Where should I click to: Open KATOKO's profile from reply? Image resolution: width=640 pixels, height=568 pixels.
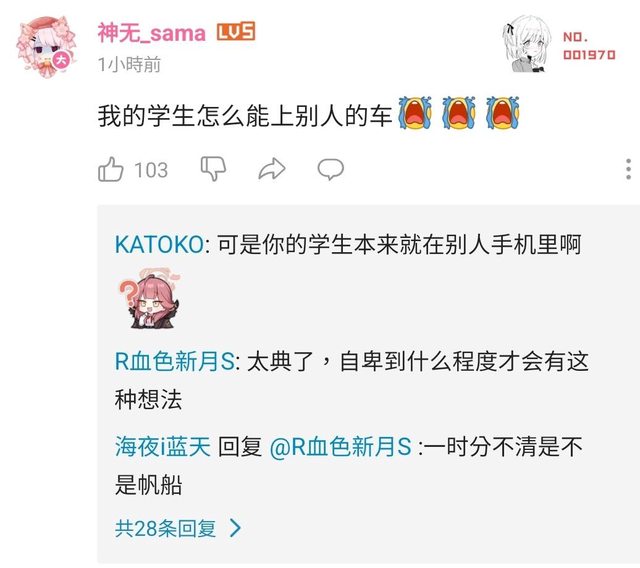[160, 245]
